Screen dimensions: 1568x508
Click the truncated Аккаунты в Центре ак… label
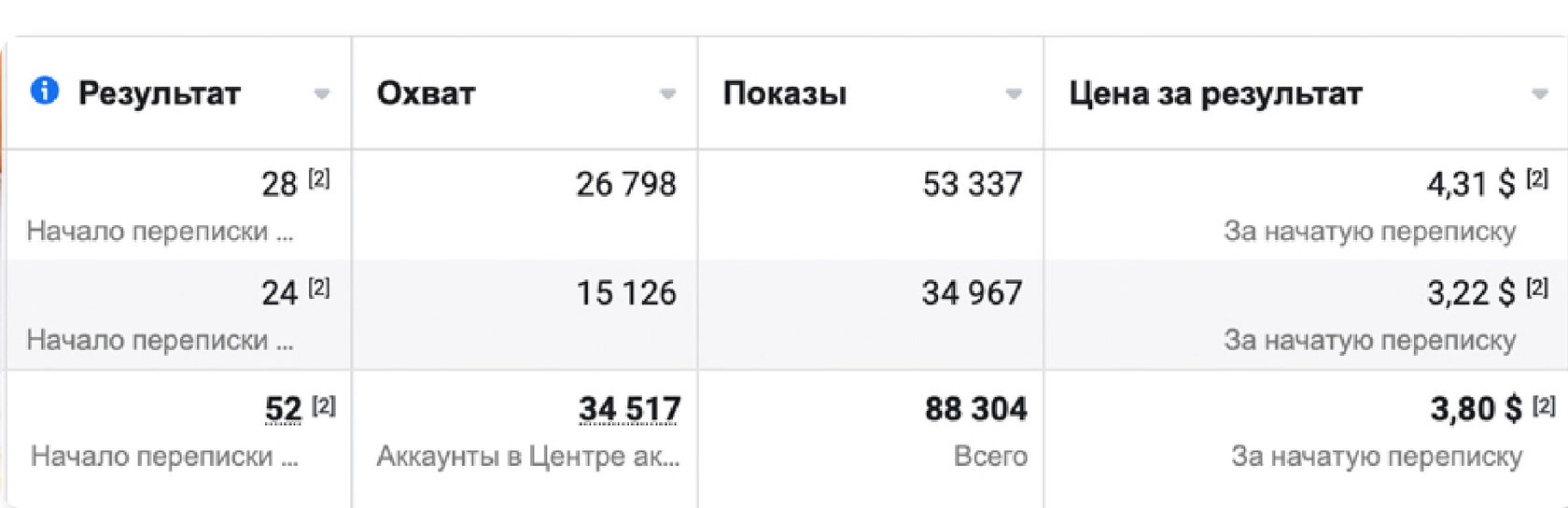coord(528,456)
